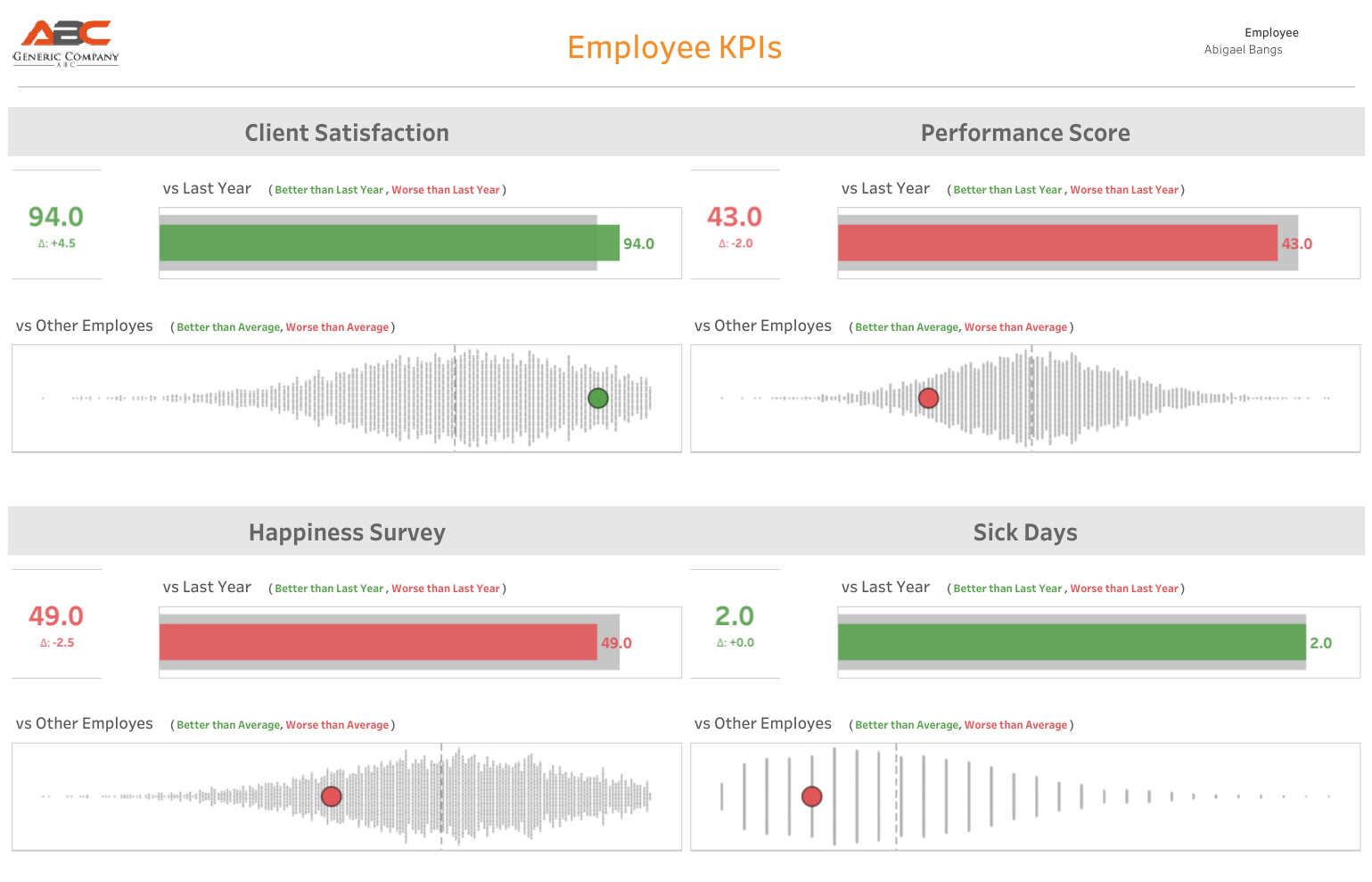Select the red dot in Performance Score distribution
This screenshot has width=1372, height=882.
point(928,399)
